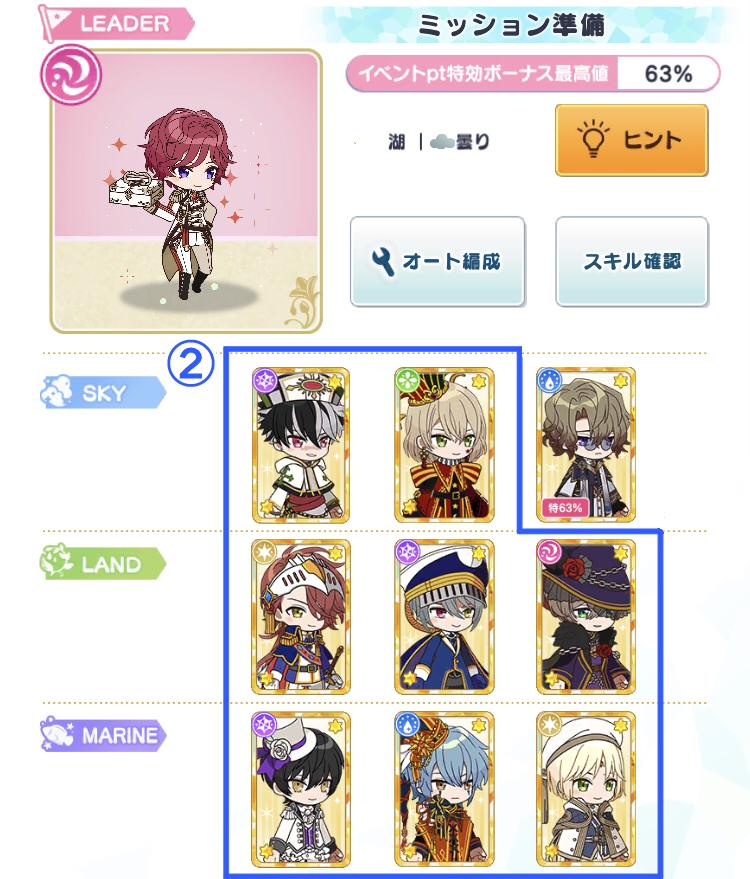Pick the navy helmet LAND card
750x879 pixels.
click(x=444, y=617)
